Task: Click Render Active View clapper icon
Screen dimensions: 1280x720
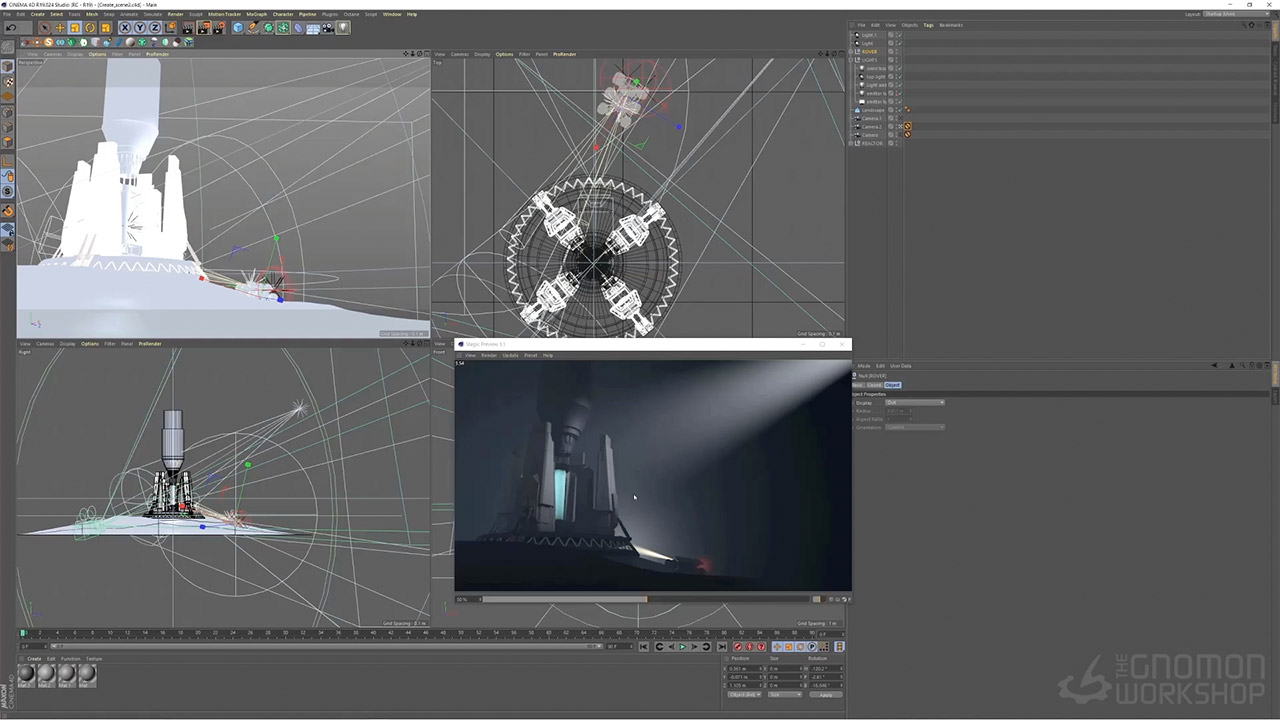Action: point(188,28)
